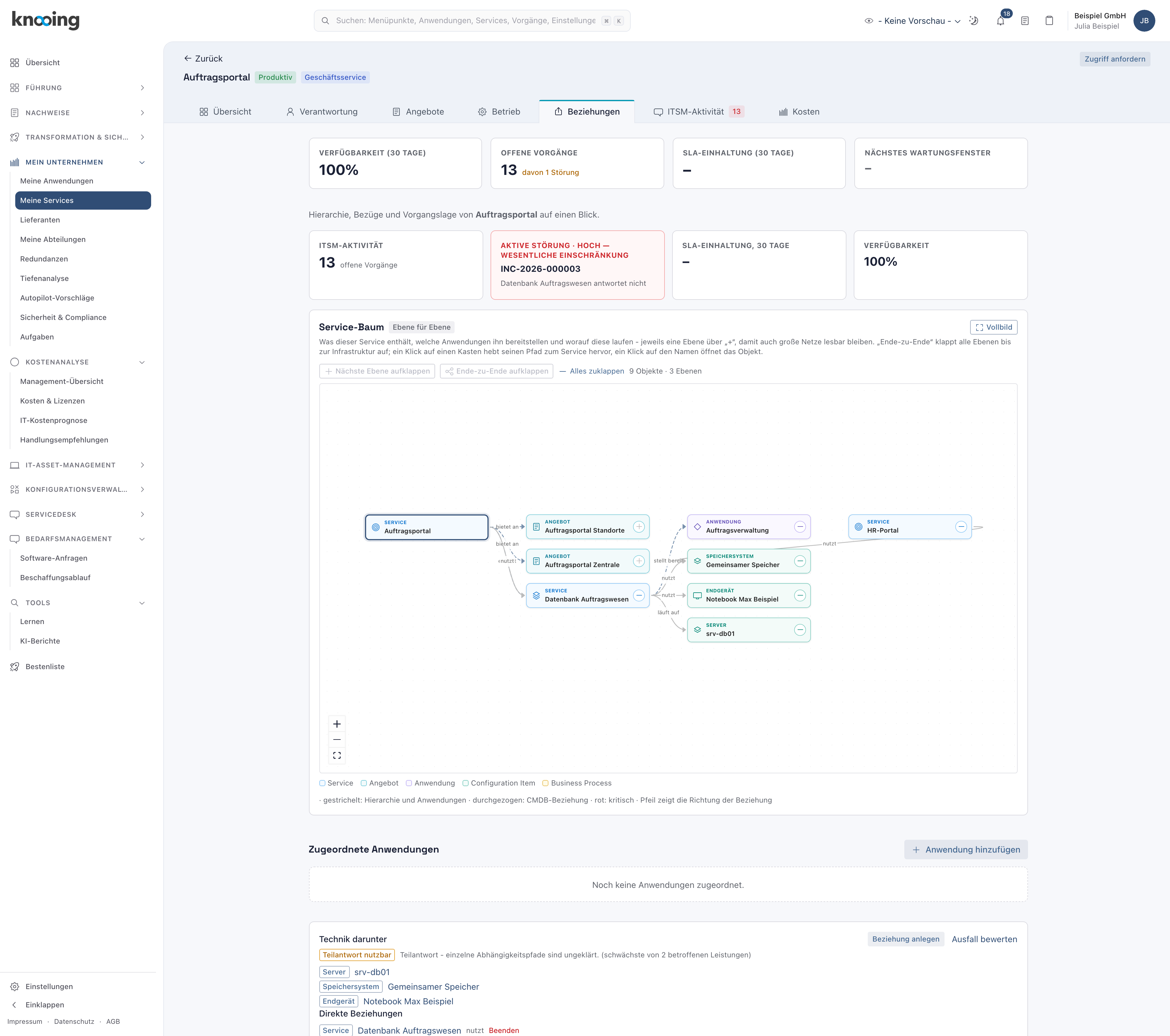Focus the global search field
This screenshot has height=1036, width=1170.
pyautogui.click(x=472, y=21)
